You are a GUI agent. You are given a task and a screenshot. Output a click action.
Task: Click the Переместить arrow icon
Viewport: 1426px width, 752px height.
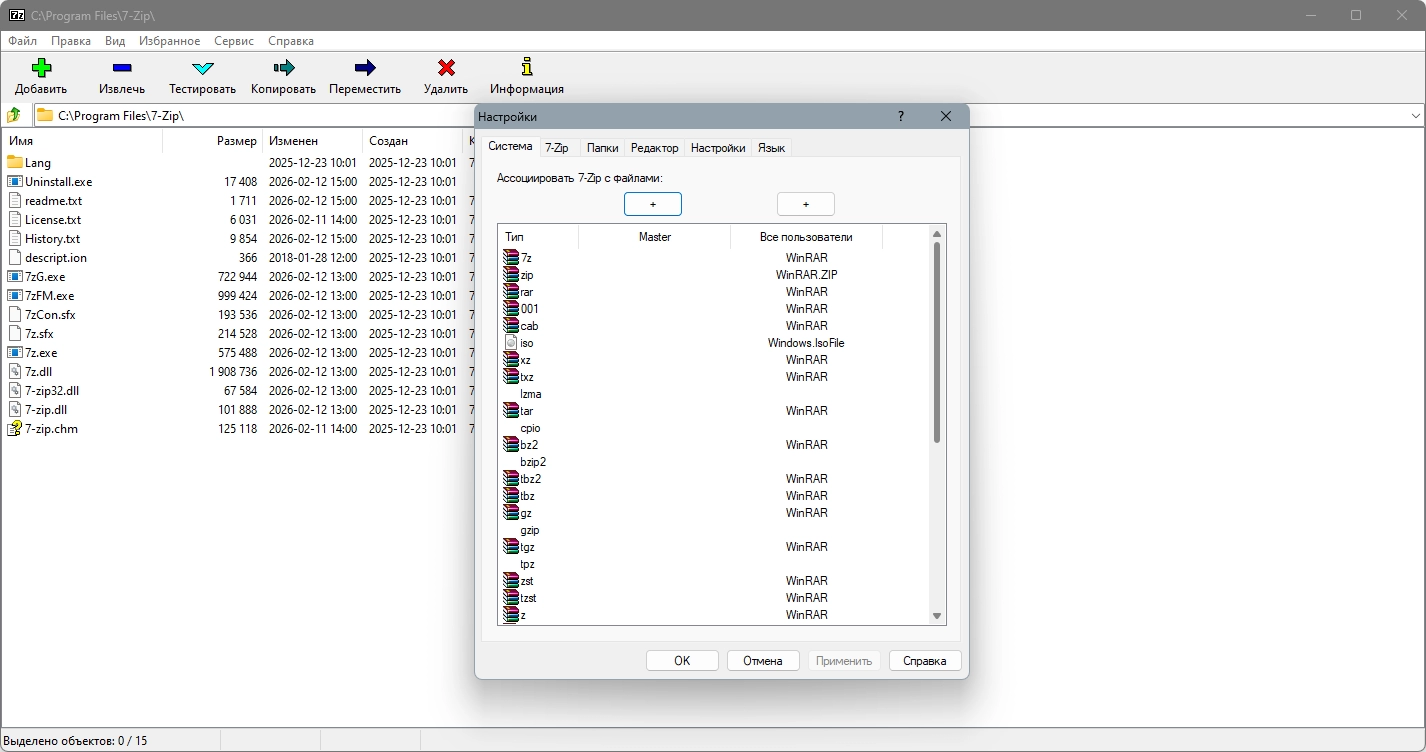[365, 68]
